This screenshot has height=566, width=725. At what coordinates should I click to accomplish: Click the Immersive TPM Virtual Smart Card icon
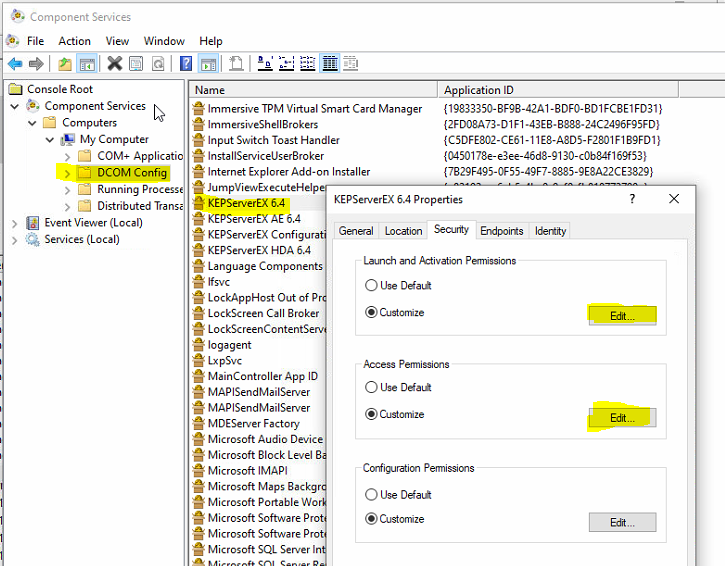coord(199,108)
